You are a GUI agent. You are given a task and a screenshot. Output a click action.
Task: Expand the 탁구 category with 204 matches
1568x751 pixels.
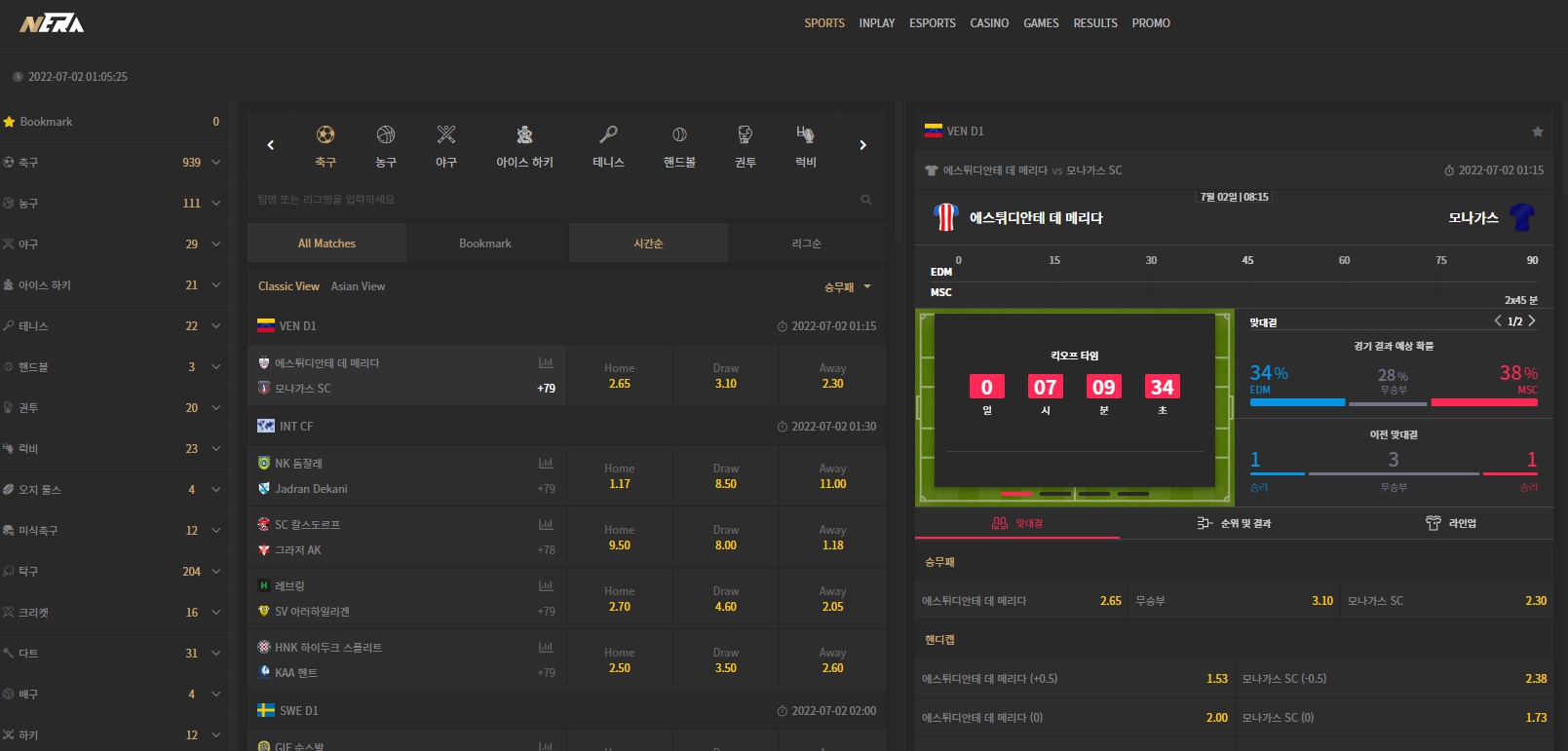click(x=215, y=572)
